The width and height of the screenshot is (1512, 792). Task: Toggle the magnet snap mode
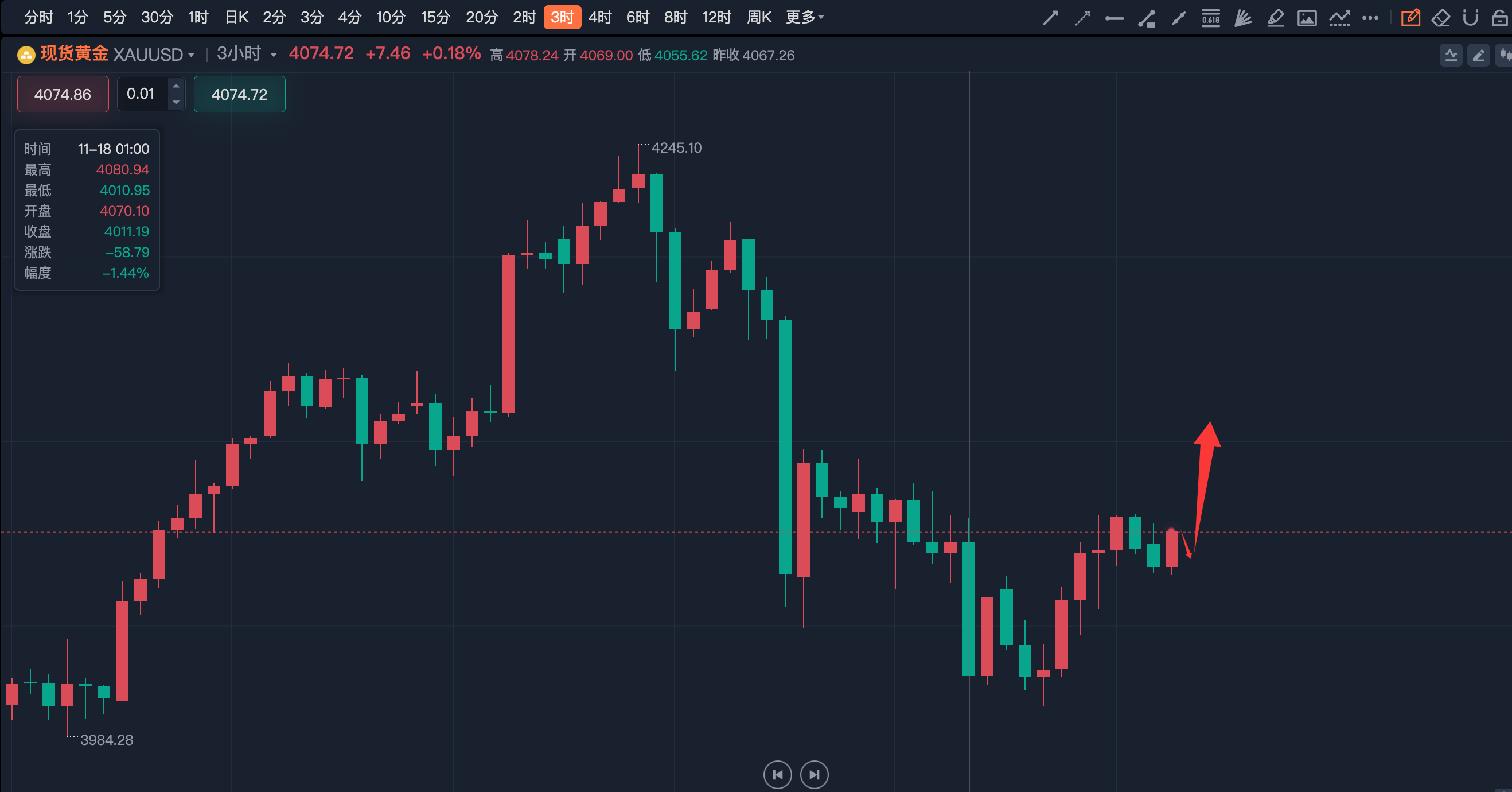tap(1470, 18)
